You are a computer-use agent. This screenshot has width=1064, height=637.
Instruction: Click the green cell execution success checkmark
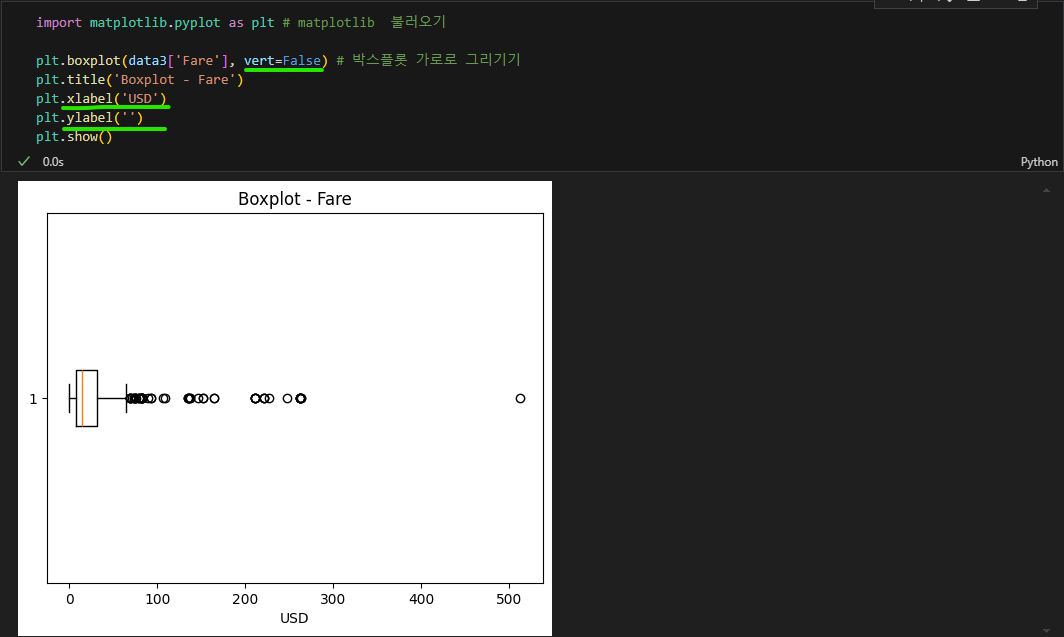coord(24,161)
